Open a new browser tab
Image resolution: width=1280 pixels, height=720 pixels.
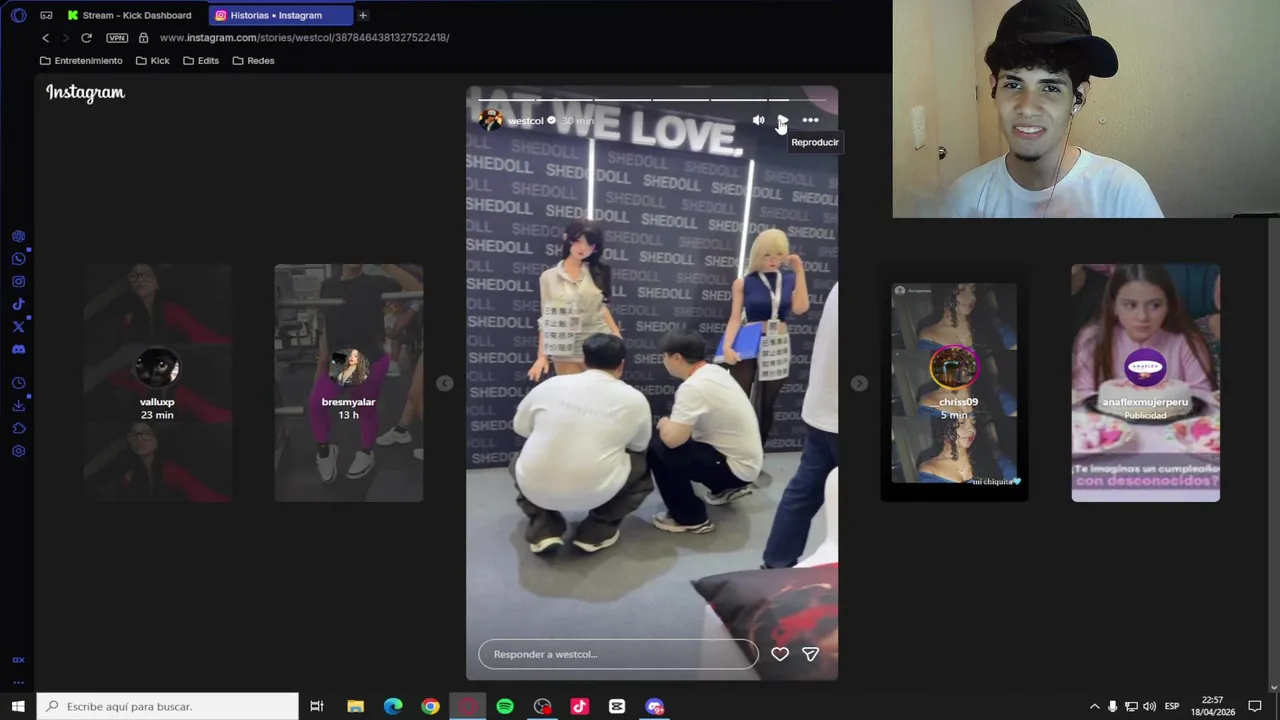(x=363, y=15)
